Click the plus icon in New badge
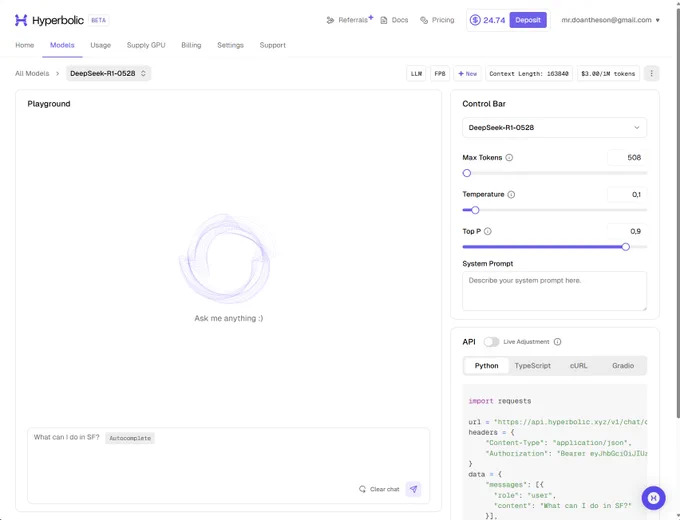Screen dimensions: 680x520 tap(461, 74)
